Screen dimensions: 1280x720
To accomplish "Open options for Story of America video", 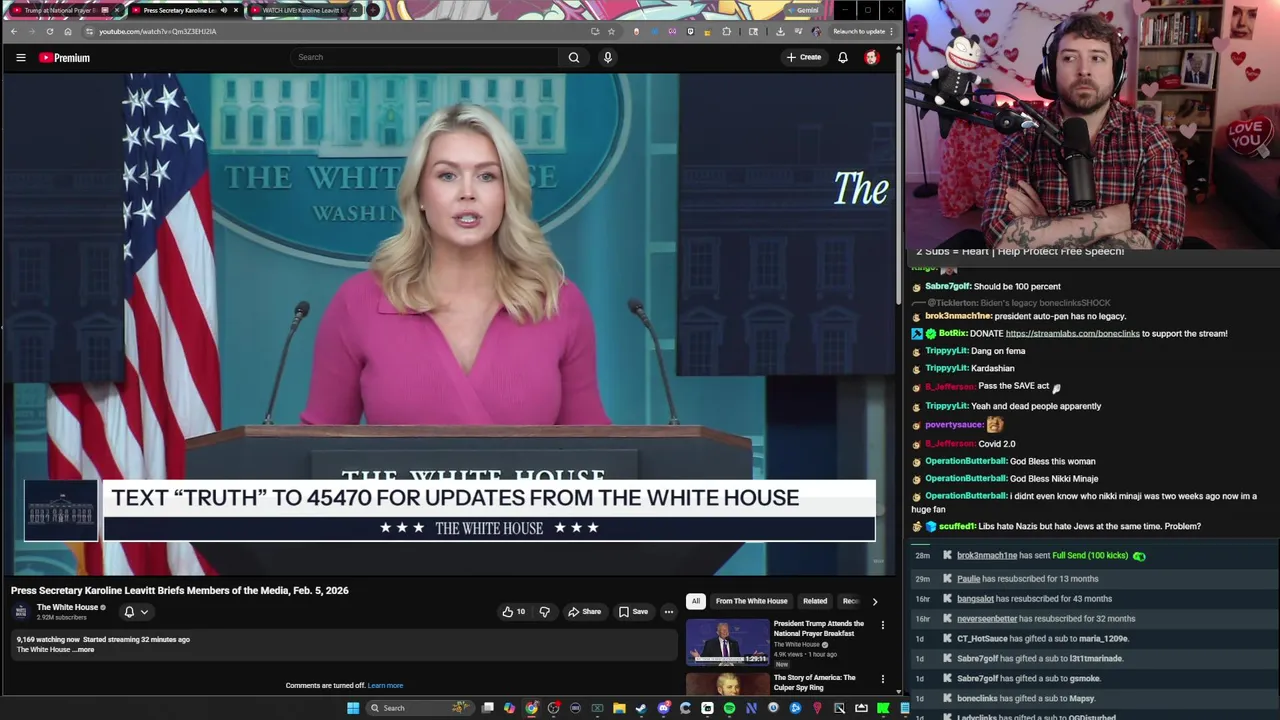I will [x=882, y=679].
